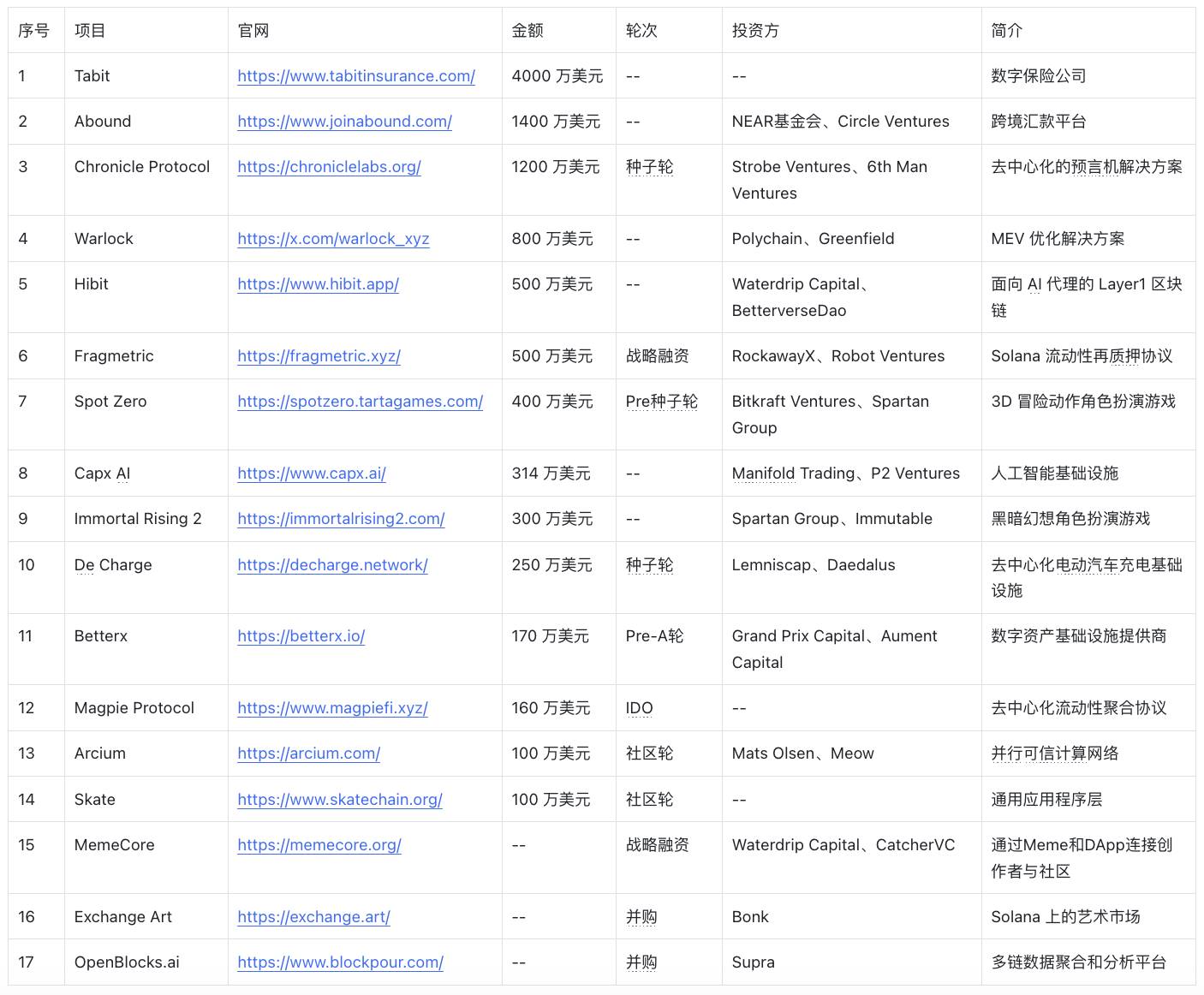Visit the memecore.org link
This screenshot has height=995, width=1204.
319,845
